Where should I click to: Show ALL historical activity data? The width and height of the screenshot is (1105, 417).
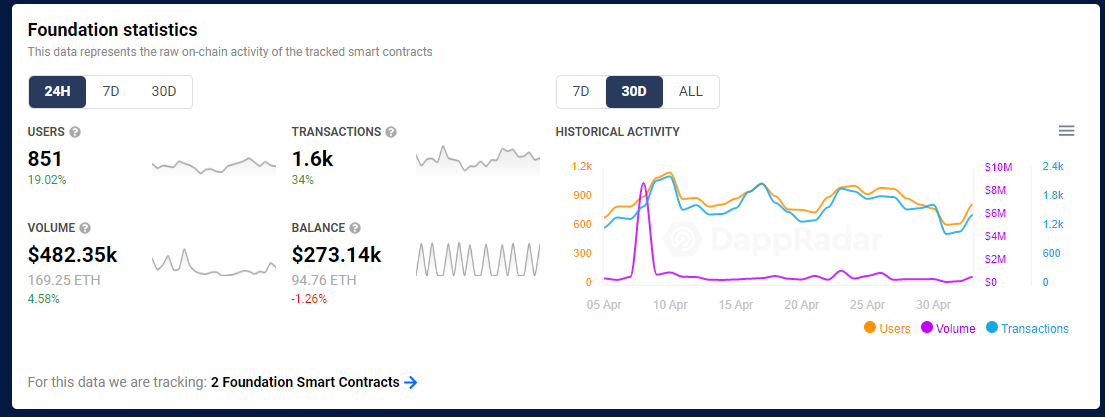691,92
